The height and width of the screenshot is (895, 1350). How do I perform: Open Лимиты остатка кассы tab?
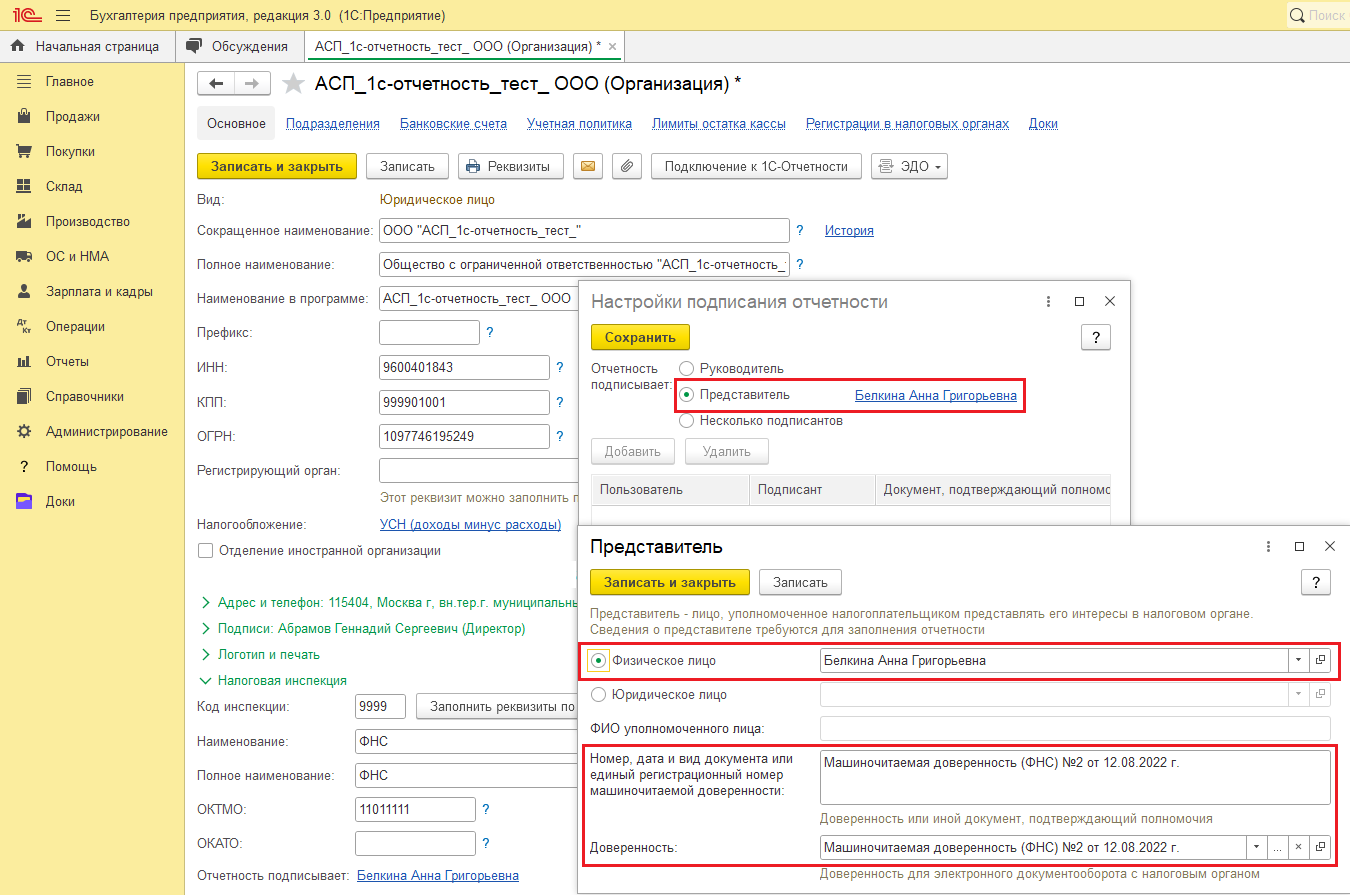pyautogui.click(x=719, y=124)
